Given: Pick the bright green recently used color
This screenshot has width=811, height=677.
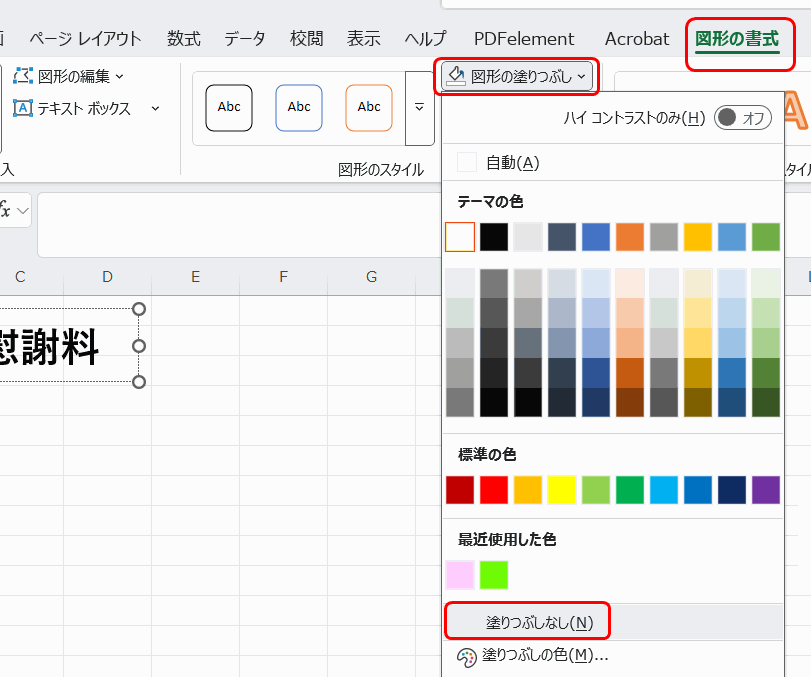Looking at the screenshot, I should tap(494, 575).
